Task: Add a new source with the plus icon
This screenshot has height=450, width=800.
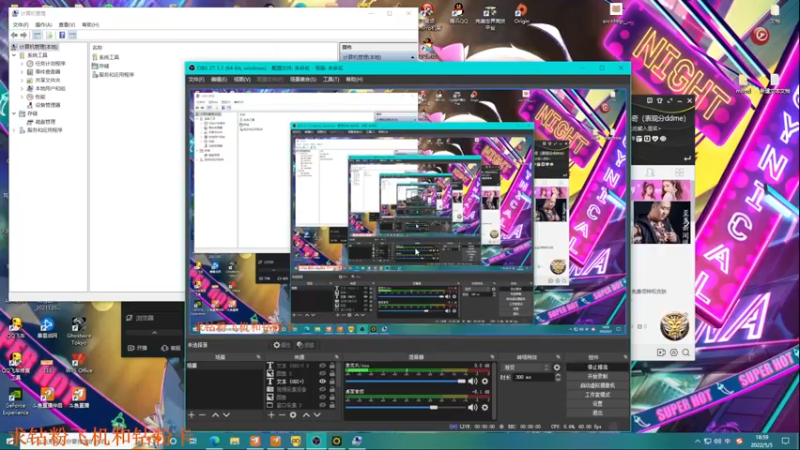Action: (x=271, y=415)
